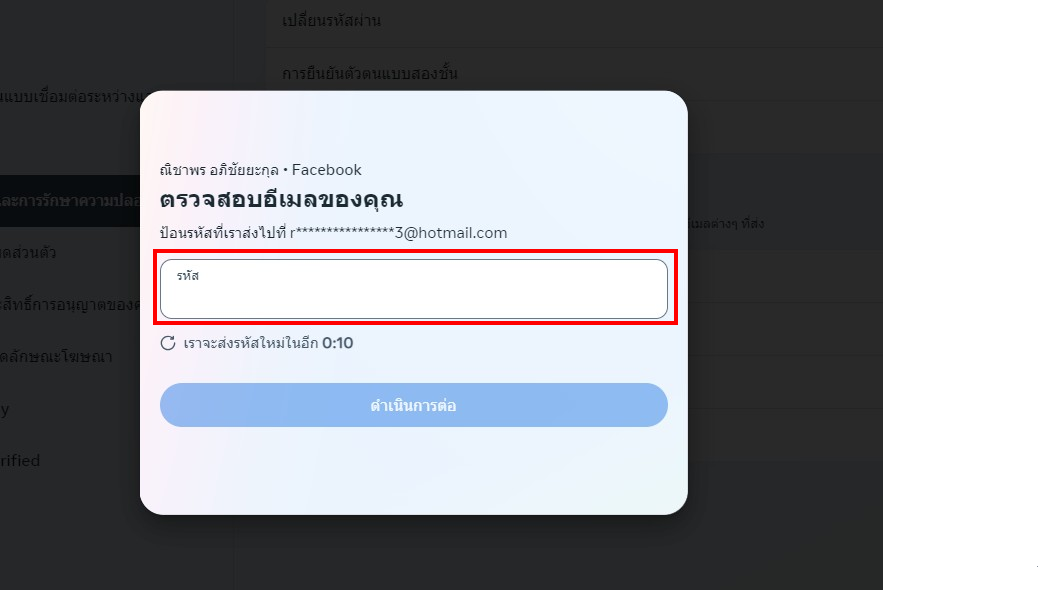Click the small รหัส placeholder label
1038x590 pixels.
point(187,275)
